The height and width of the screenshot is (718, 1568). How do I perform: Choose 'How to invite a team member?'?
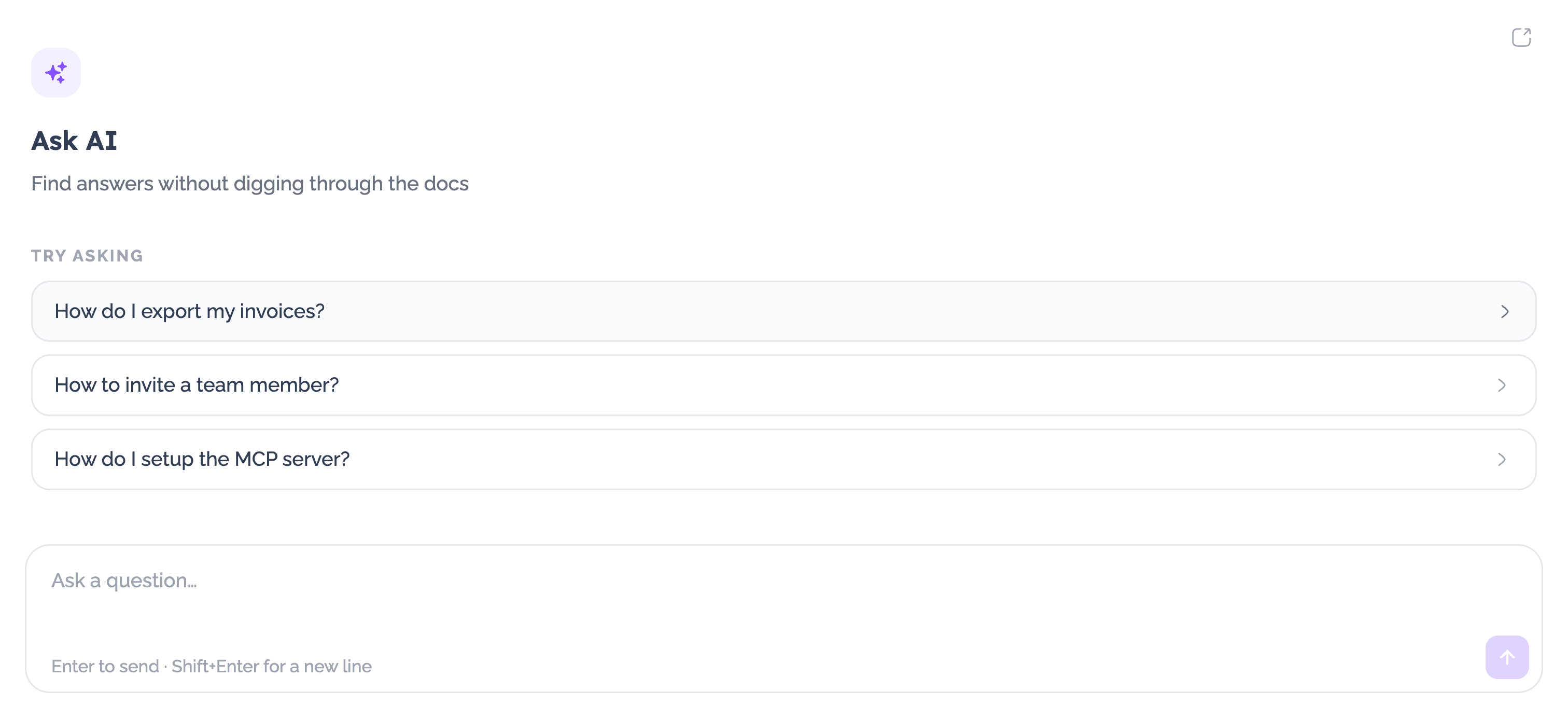(783, 385)
